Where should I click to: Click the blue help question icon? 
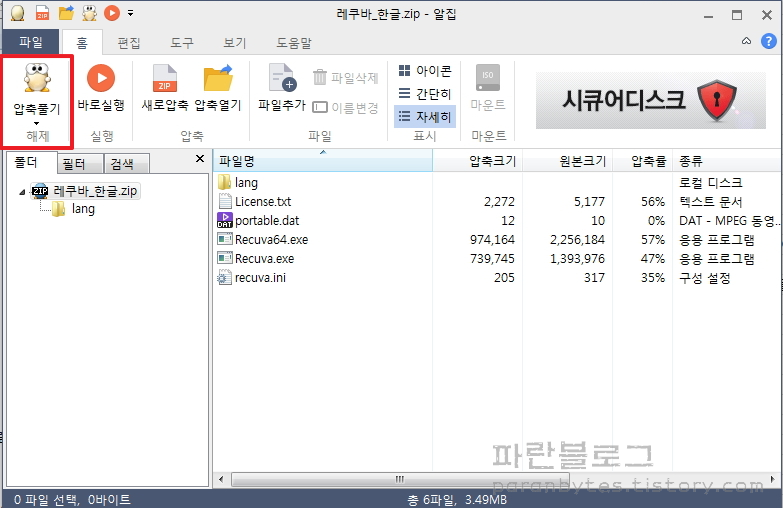[x=769, y=41]
